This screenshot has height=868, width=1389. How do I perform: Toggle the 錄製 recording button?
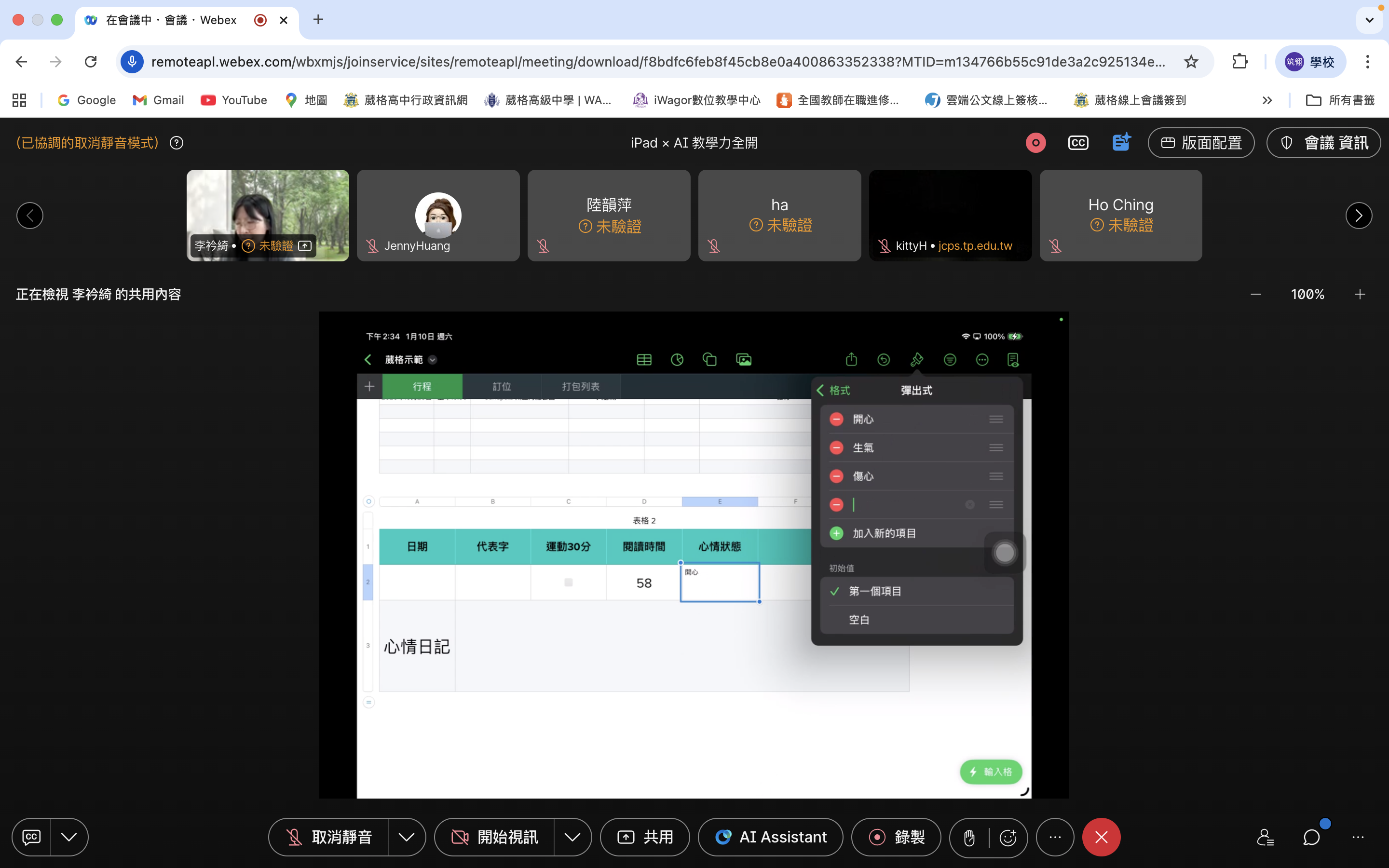coord(896,837)
